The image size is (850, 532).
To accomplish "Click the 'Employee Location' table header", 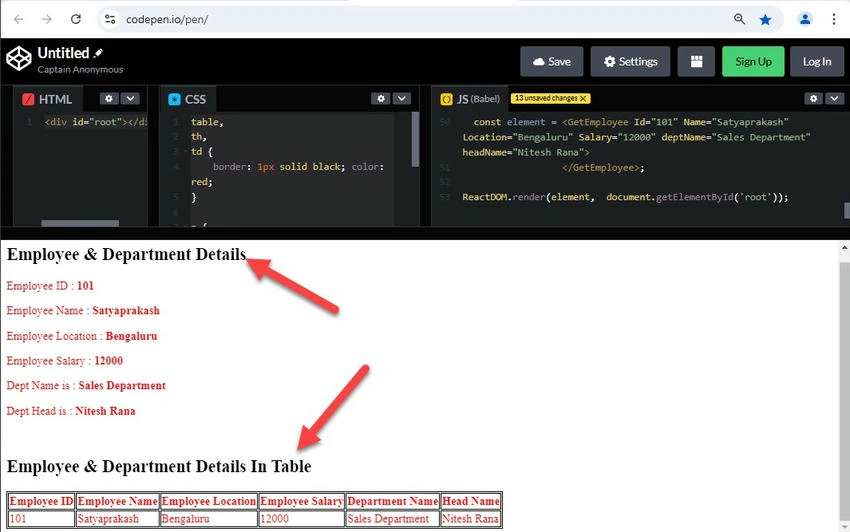I will pos(209,501).
